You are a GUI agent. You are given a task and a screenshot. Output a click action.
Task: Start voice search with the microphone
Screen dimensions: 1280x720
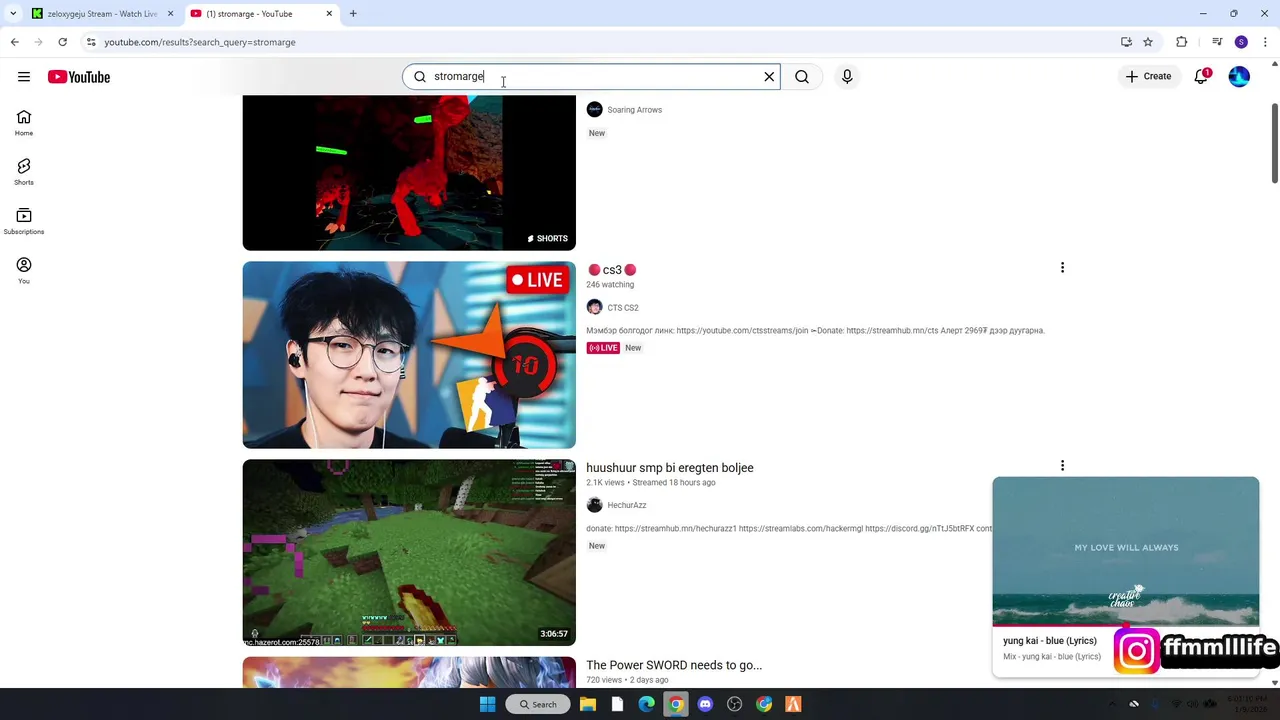pyautogui.click(x=847, y=77)
